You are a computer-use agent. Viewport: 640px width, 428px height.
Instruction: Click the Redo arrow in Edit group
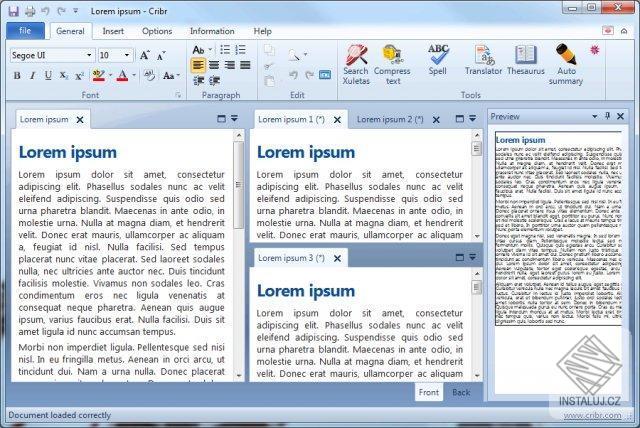(x=309, y=75)
